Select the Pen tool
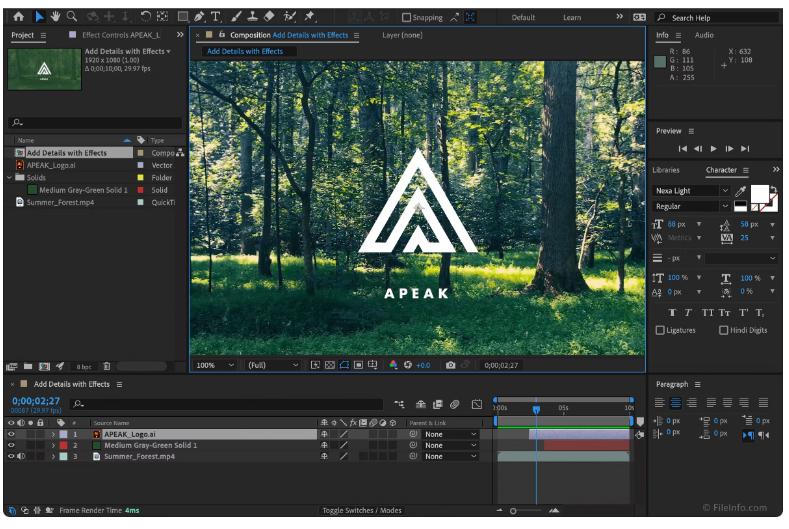The height and width of the screenshot is (529, 789). [199, 17]
